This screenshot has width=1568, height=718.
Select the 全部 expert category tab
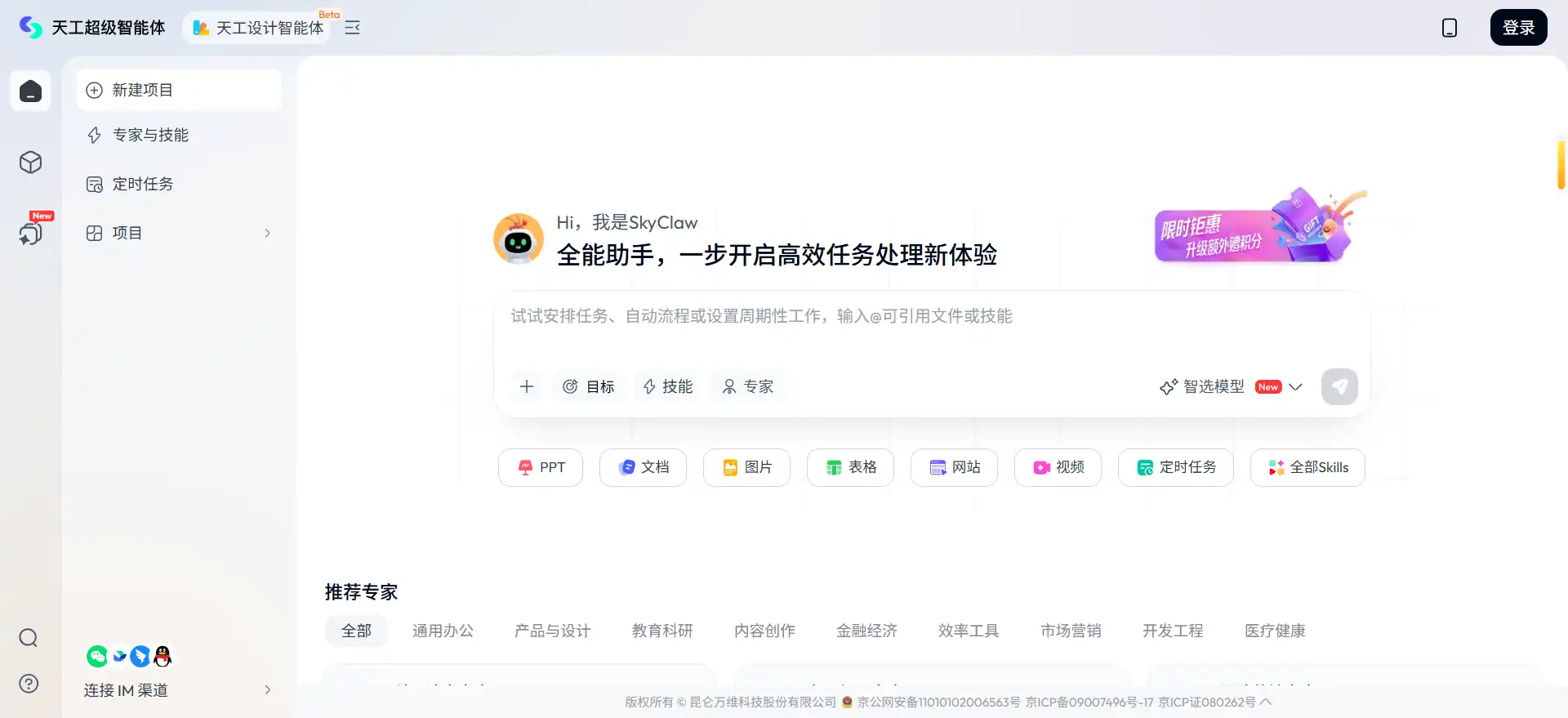coord(356,631)
